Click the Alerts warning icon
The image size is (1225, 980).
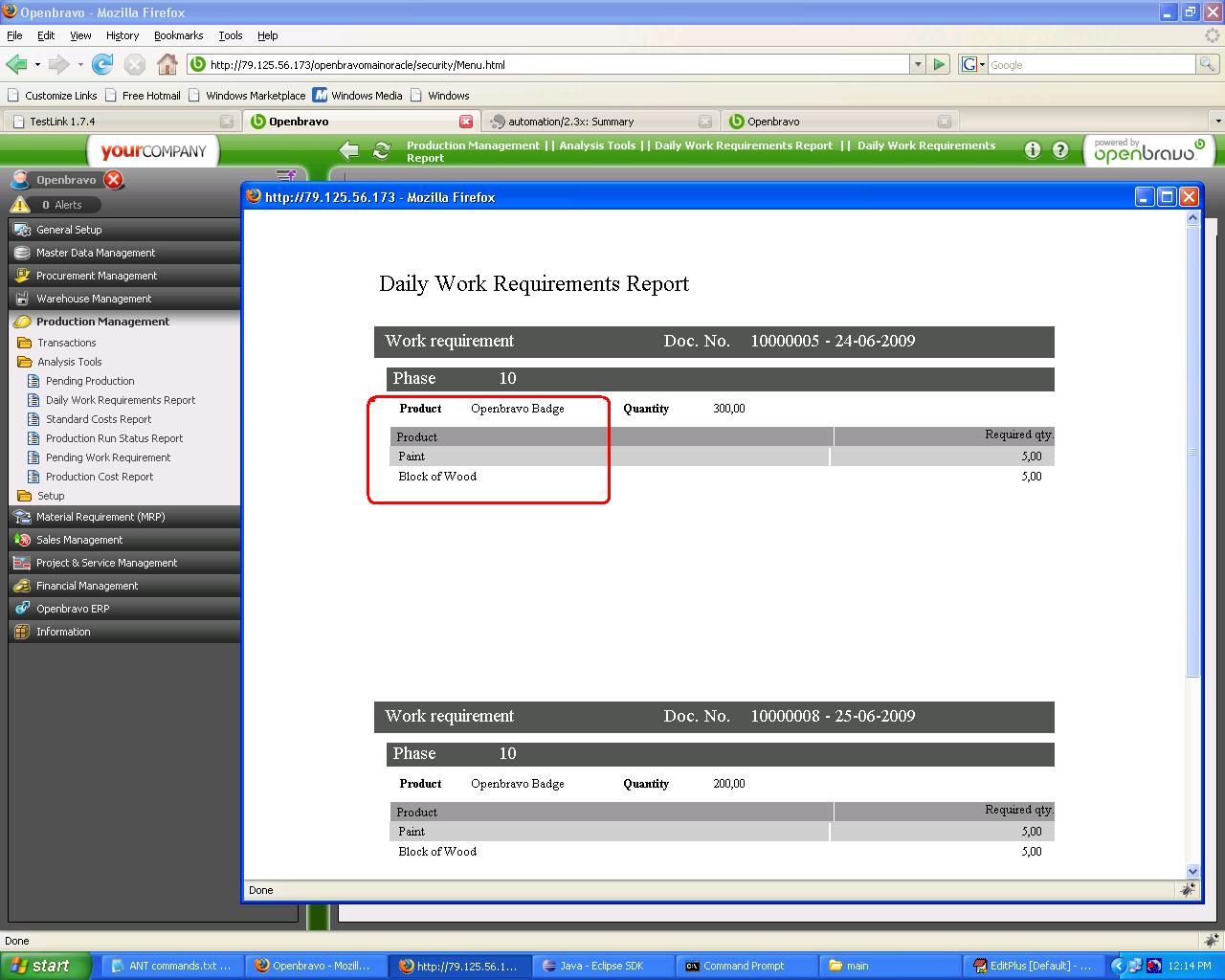point(20,205)
